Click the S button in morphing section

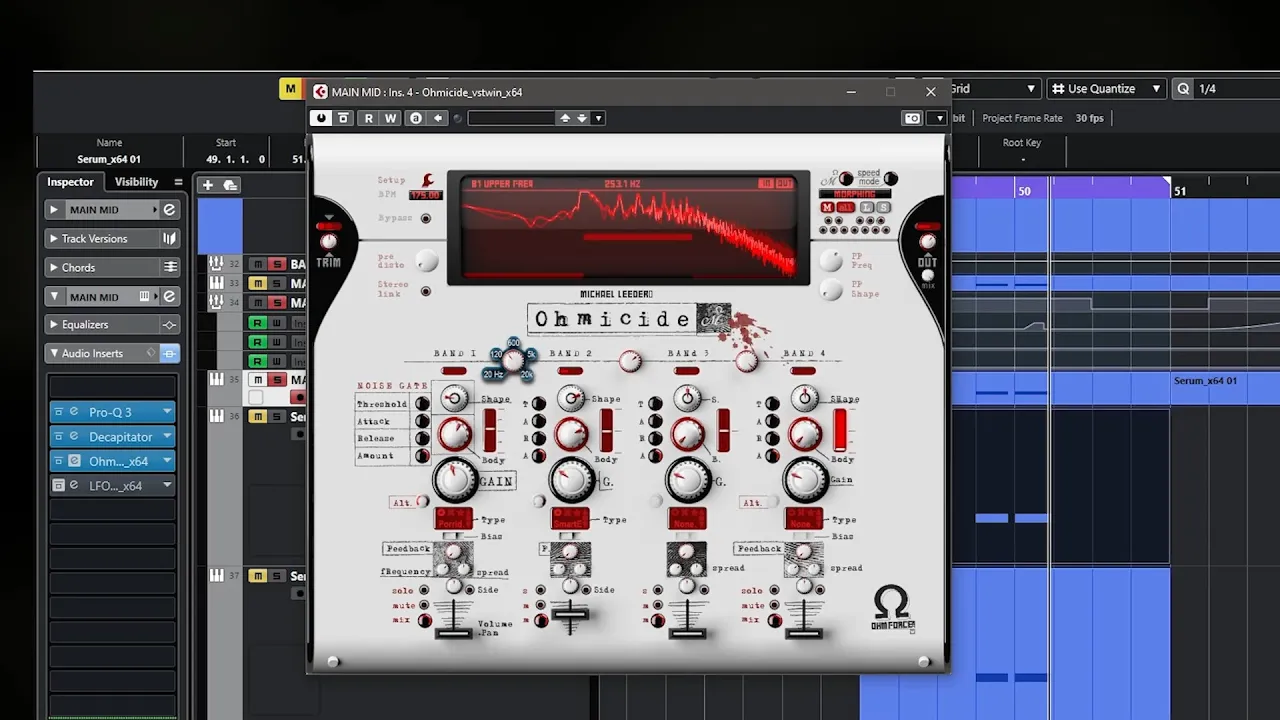click(x=883, y=207)
